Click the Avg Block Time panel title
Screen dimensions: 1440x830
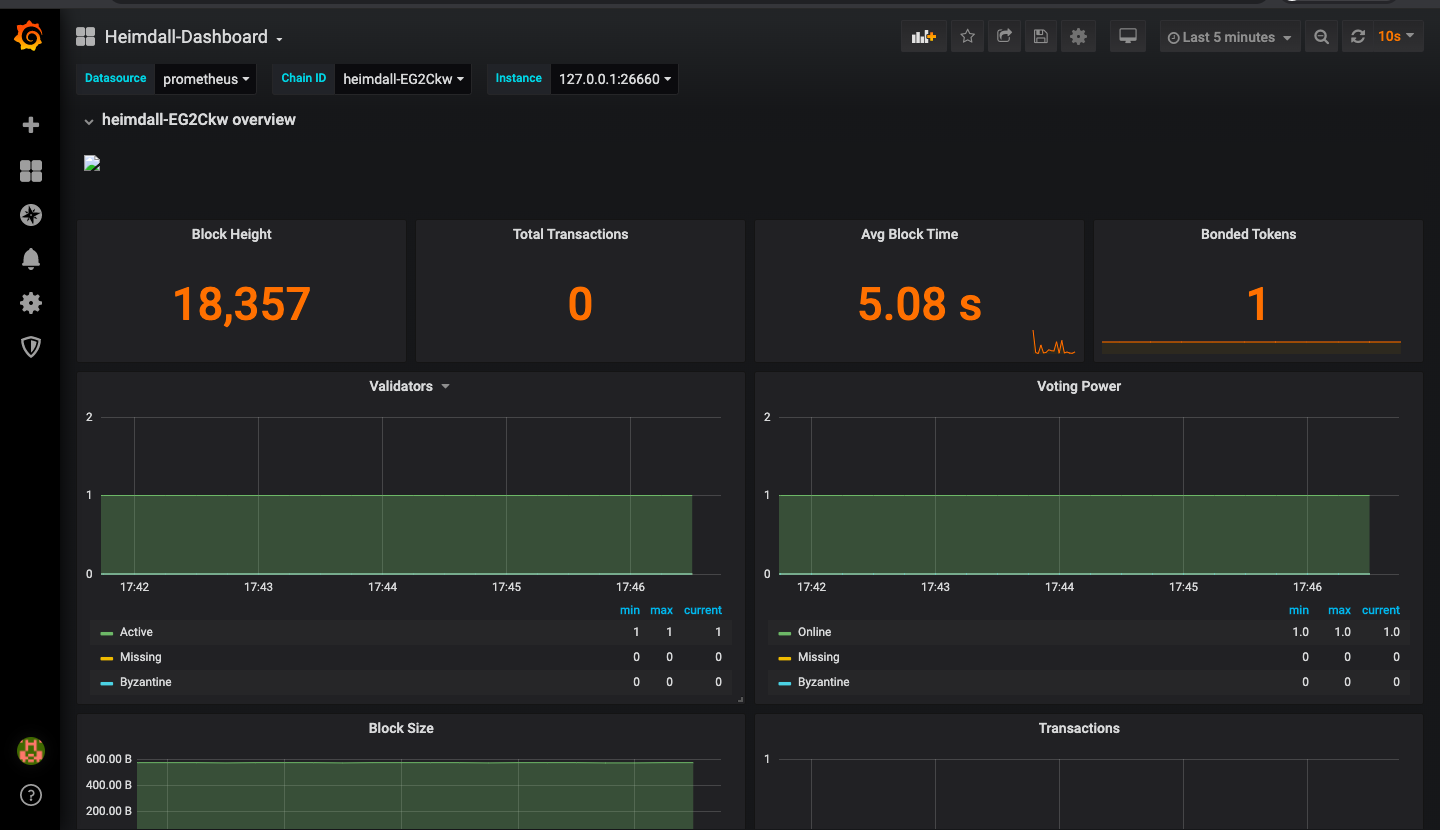click(909, 234)
